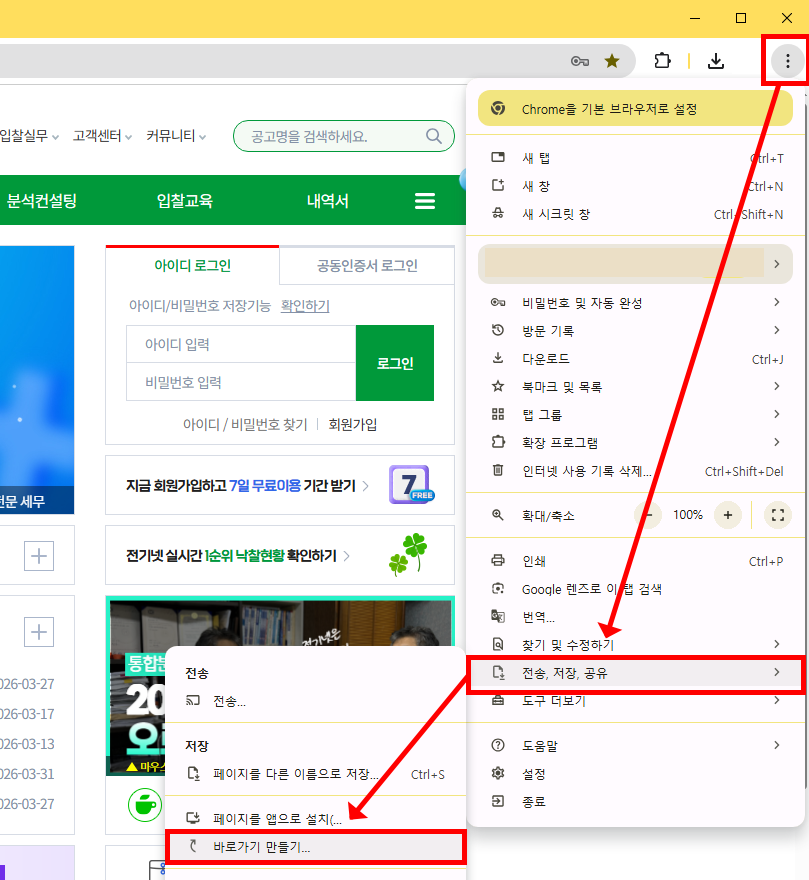
Task: Click the search magnifier icon in site search
Action: [434, 136]
